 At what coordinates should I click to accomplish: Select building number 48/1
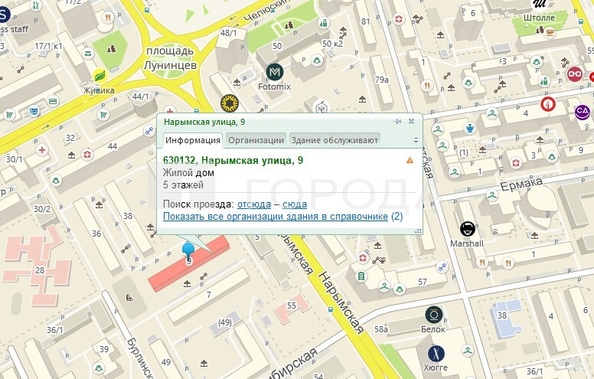tap(228, 33)
